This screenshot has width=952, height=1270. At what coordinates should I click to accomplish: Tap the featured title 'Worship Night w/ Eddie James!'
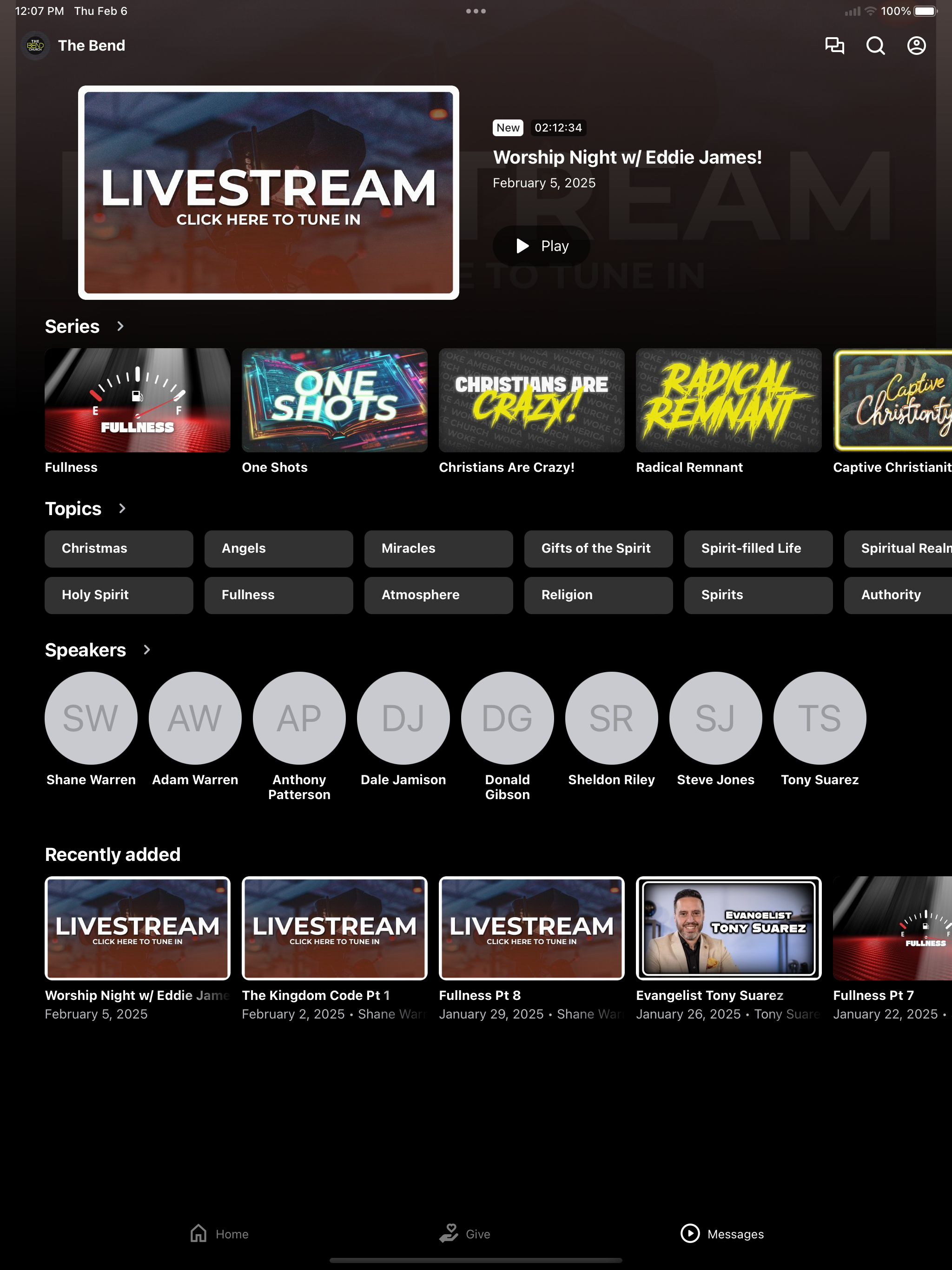click(628, 157)
